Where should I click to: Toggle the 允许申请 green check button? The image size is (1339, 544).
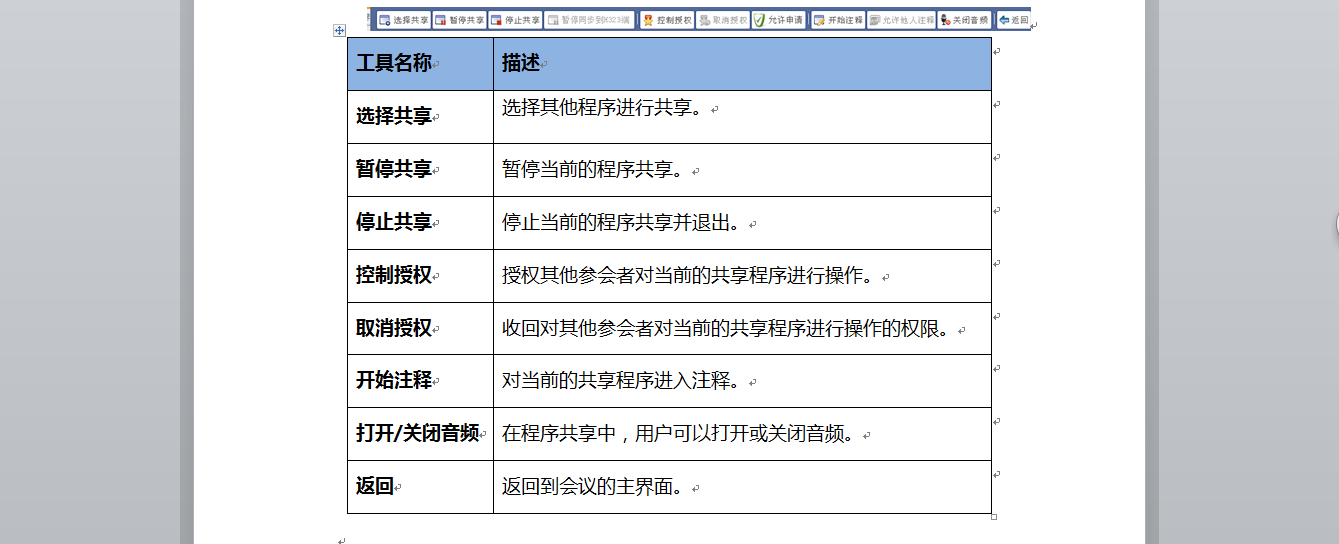(778, 20)
